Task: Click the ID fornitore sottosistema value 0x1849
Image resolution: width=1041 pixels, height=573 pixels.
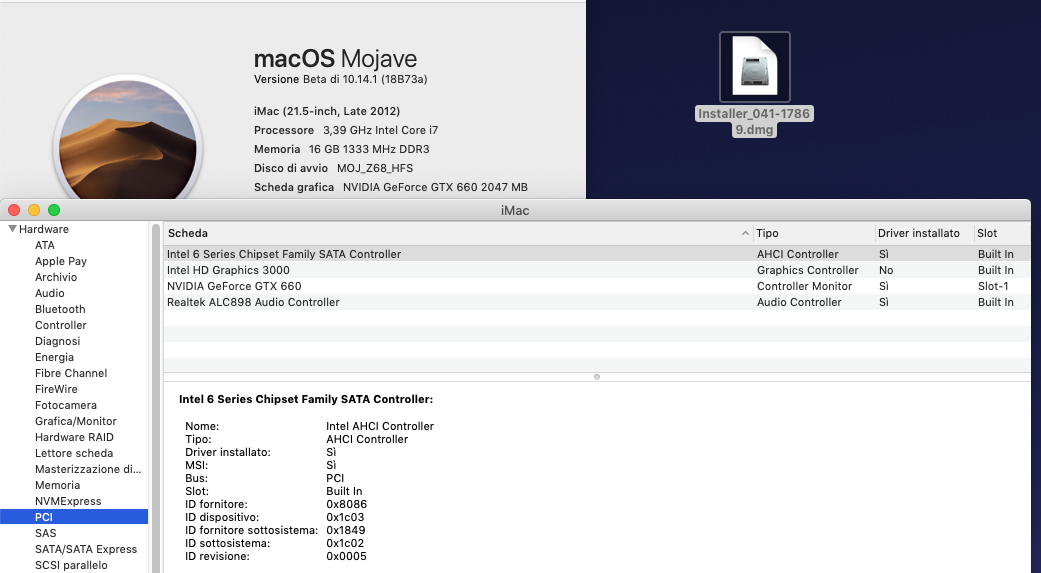Action: point(345,530)
